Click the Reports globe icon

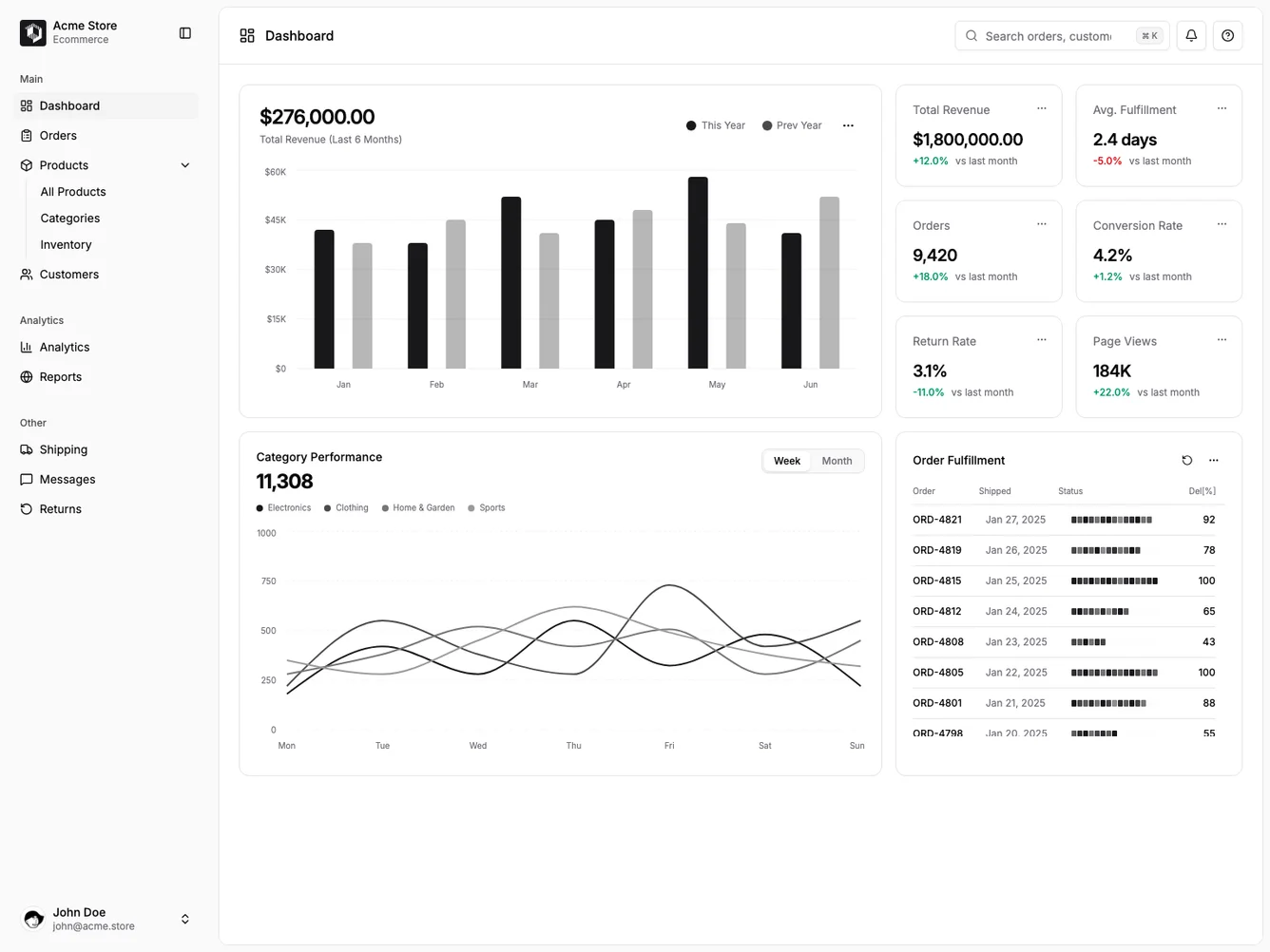pyautogui.click(x=27, y=376)
